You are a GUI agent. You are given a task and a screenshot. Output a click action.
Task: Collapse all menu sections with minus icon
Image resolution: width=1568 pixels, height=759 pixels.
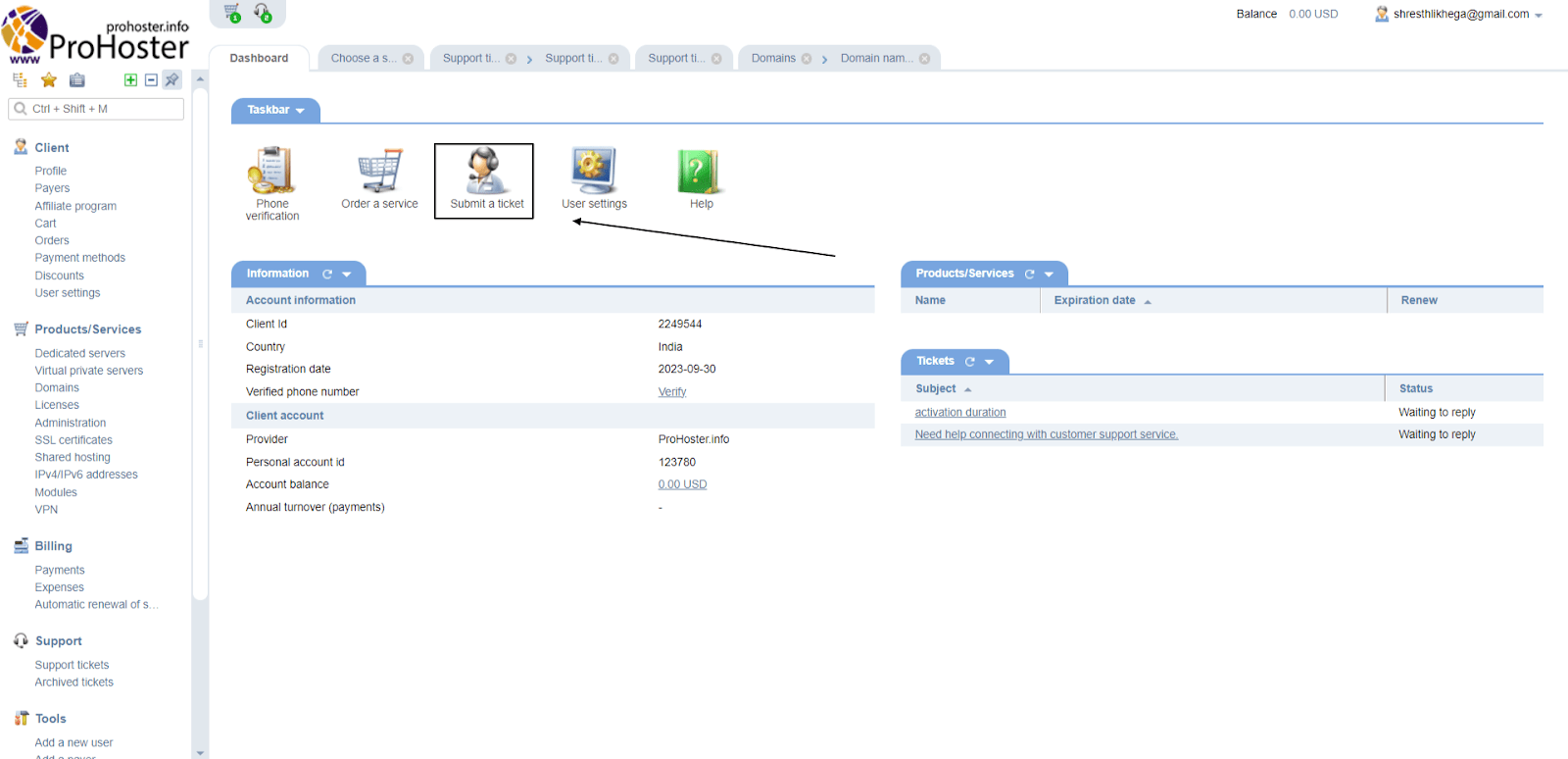click(151, 80)
